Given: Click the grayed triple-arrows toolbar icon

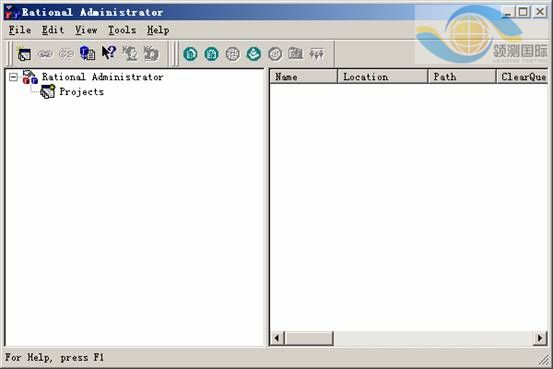Looking at the screenshot, I should point(316,54).
